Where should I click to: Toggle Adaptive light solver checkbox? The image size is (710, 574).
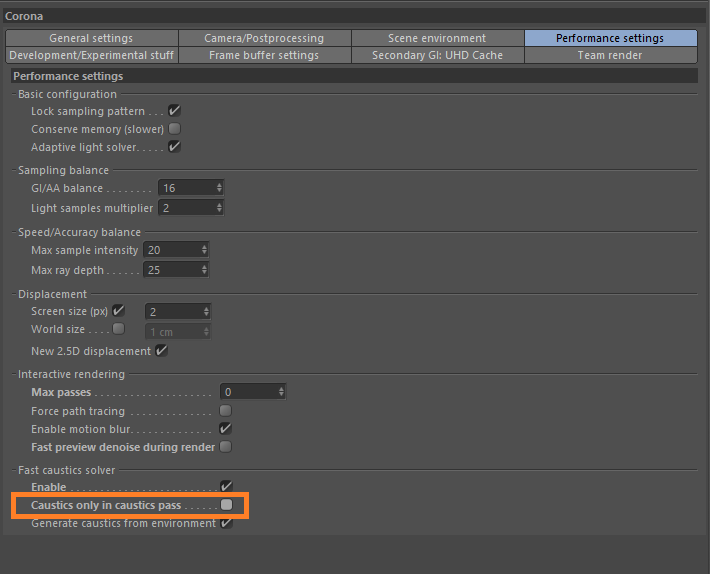point(174,147)
